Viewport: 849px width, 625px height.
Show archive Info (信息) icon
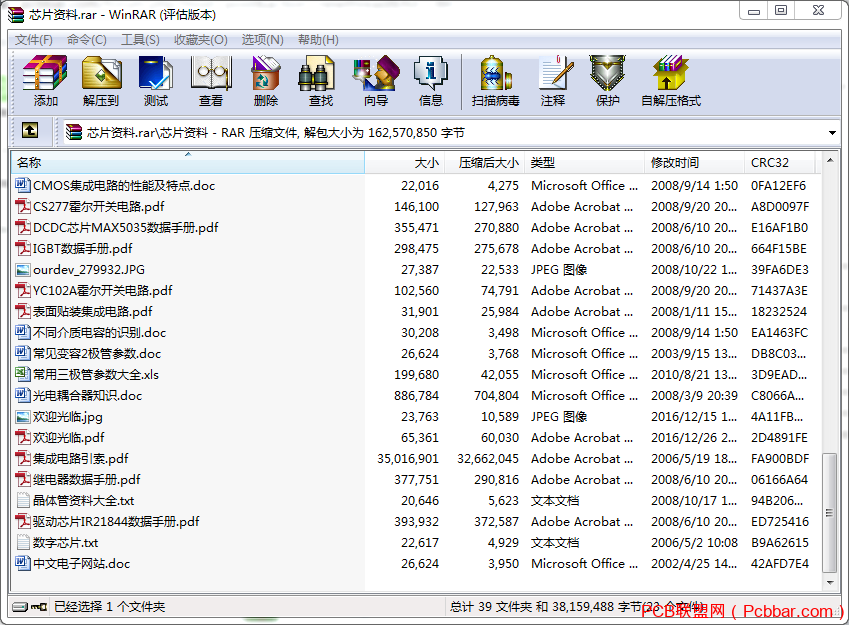430,73
